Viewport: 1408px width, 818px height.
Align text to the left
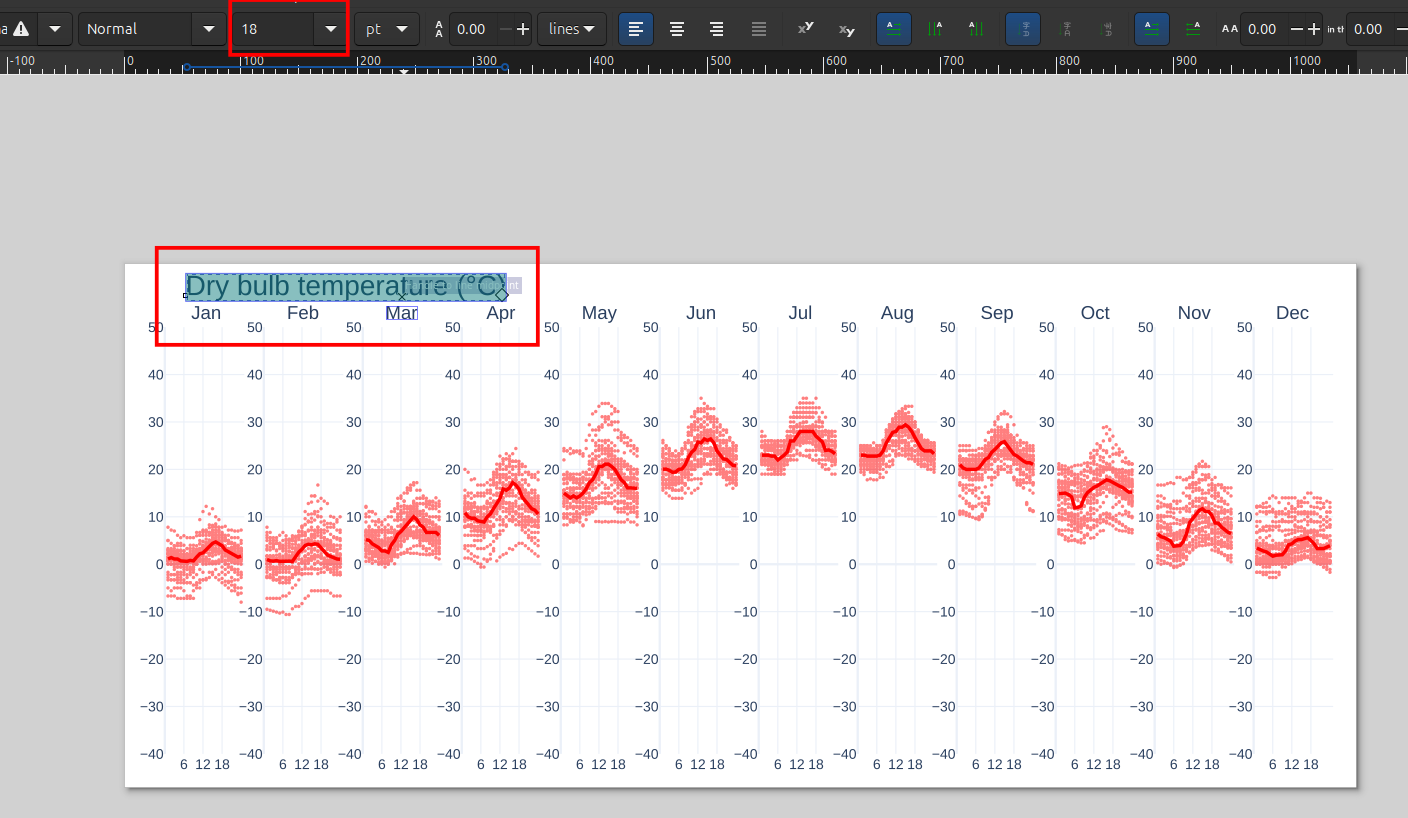coord(636,29)
